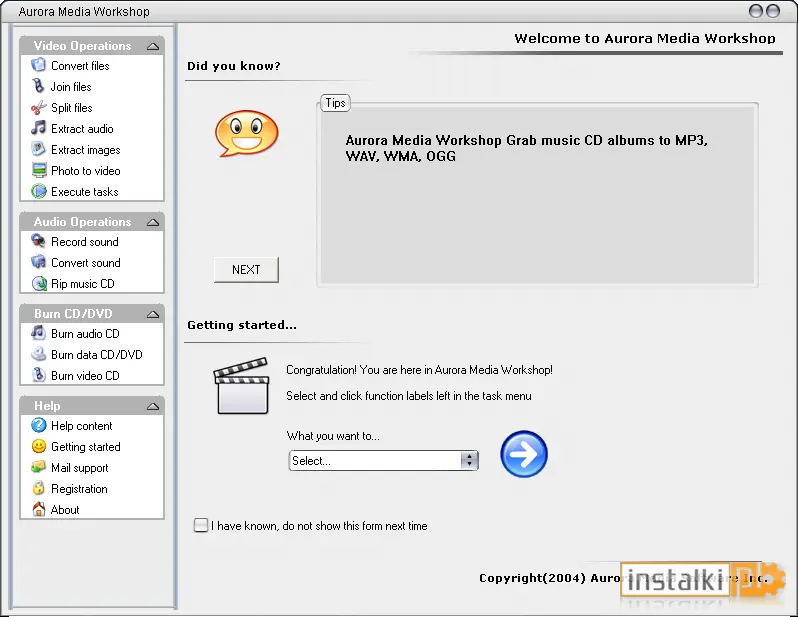Click the Mail support icon
Screen dimensions: 798x617
(x=38, y=467)
